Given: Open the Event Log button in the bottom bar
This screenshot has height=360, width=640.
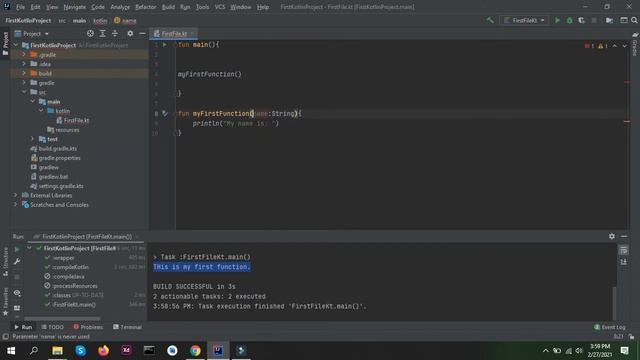Looking at the screenshot, I should click(610, 327).
